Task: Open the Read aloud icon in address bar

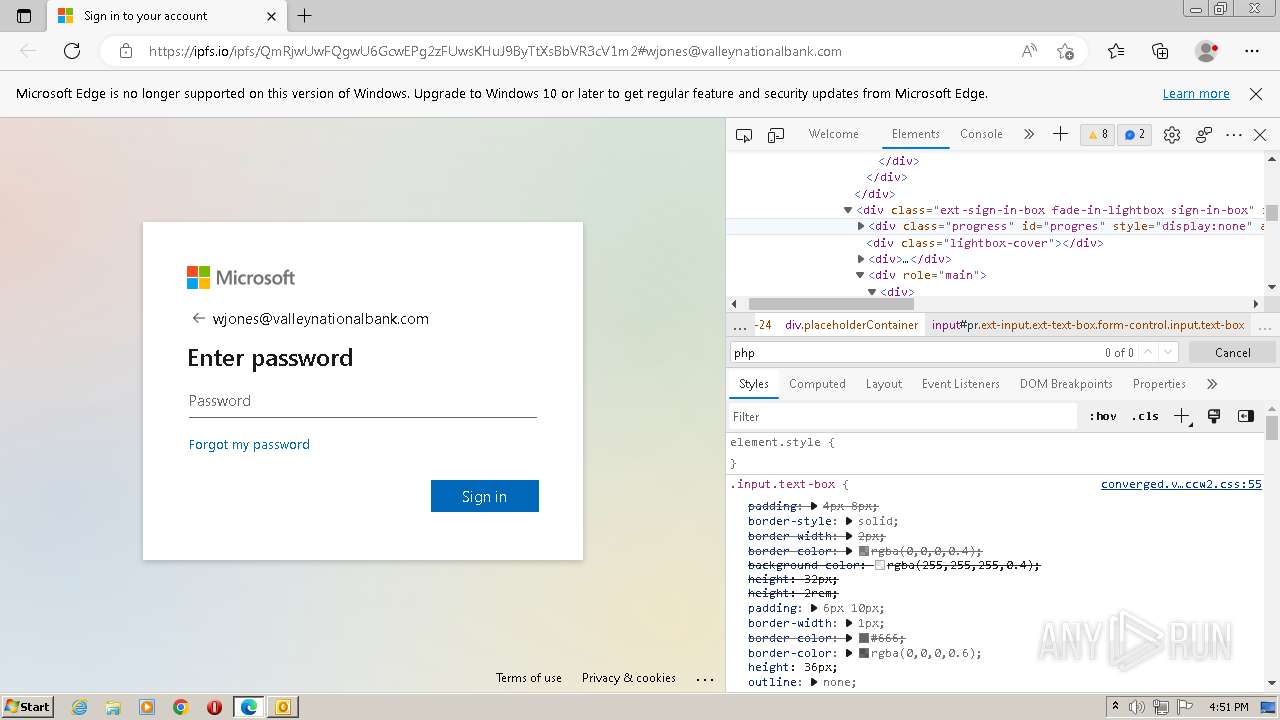Action: click(1029, 51)
